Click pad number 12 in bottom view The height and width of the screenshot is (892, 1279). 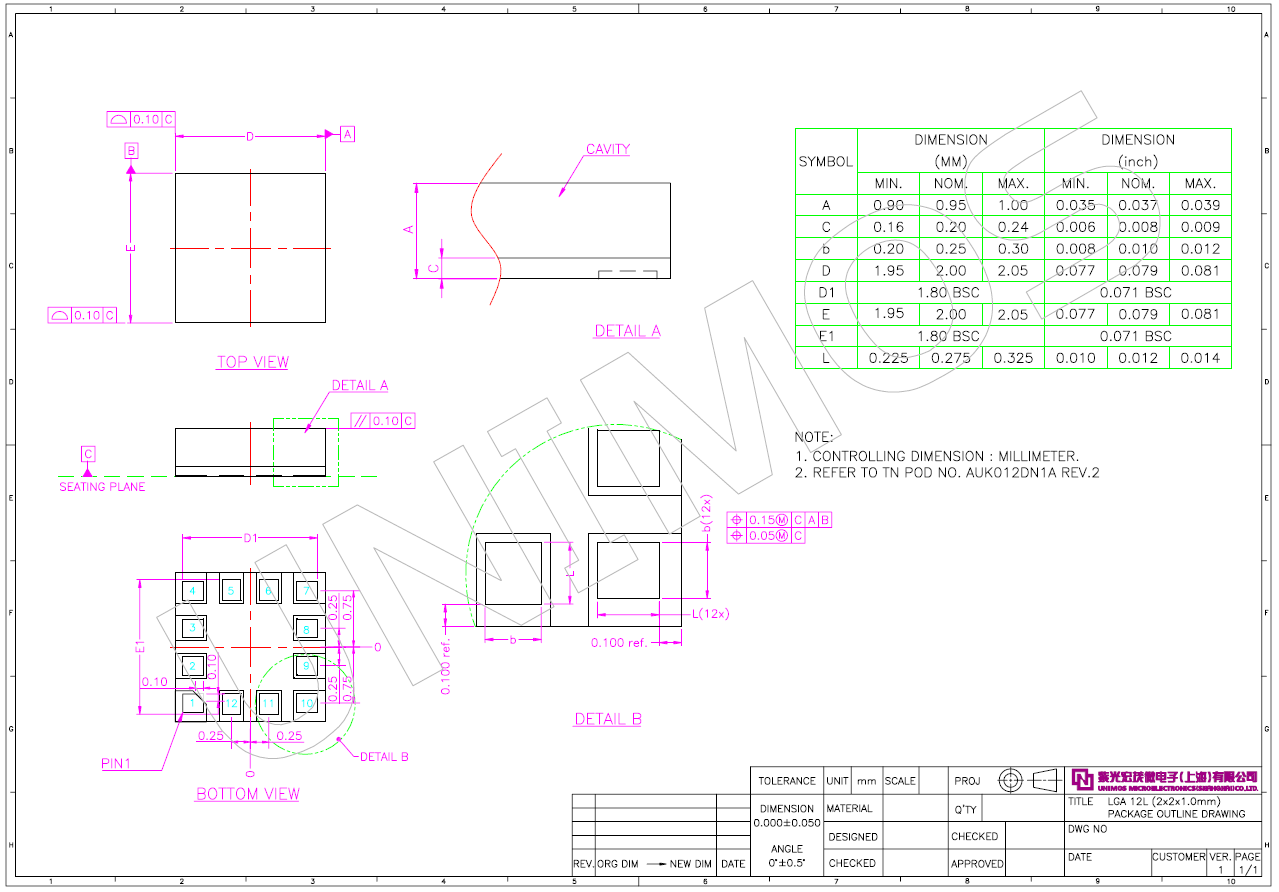[x=231, y=704]
